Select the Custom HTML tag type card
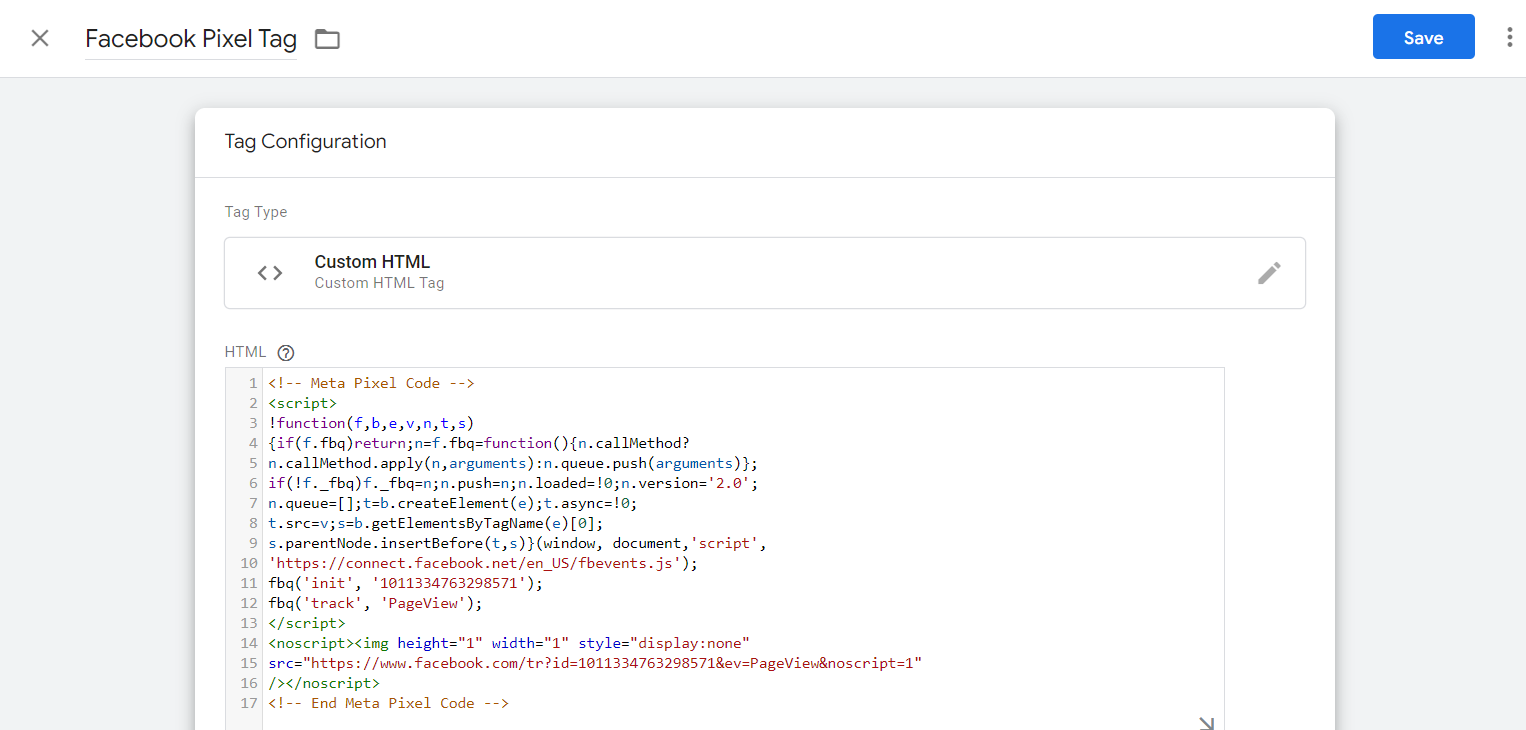Screen dimensions: 1526x730 [x=765, y=273]
